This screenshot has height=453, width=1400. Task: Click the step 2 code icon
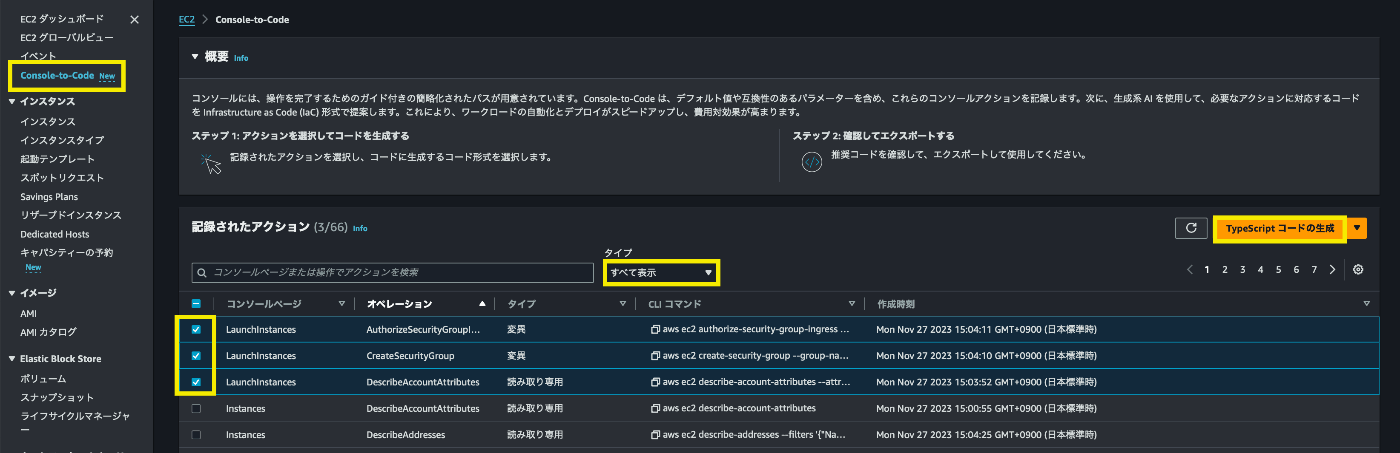pyautogui.click(x=812, y=162)
